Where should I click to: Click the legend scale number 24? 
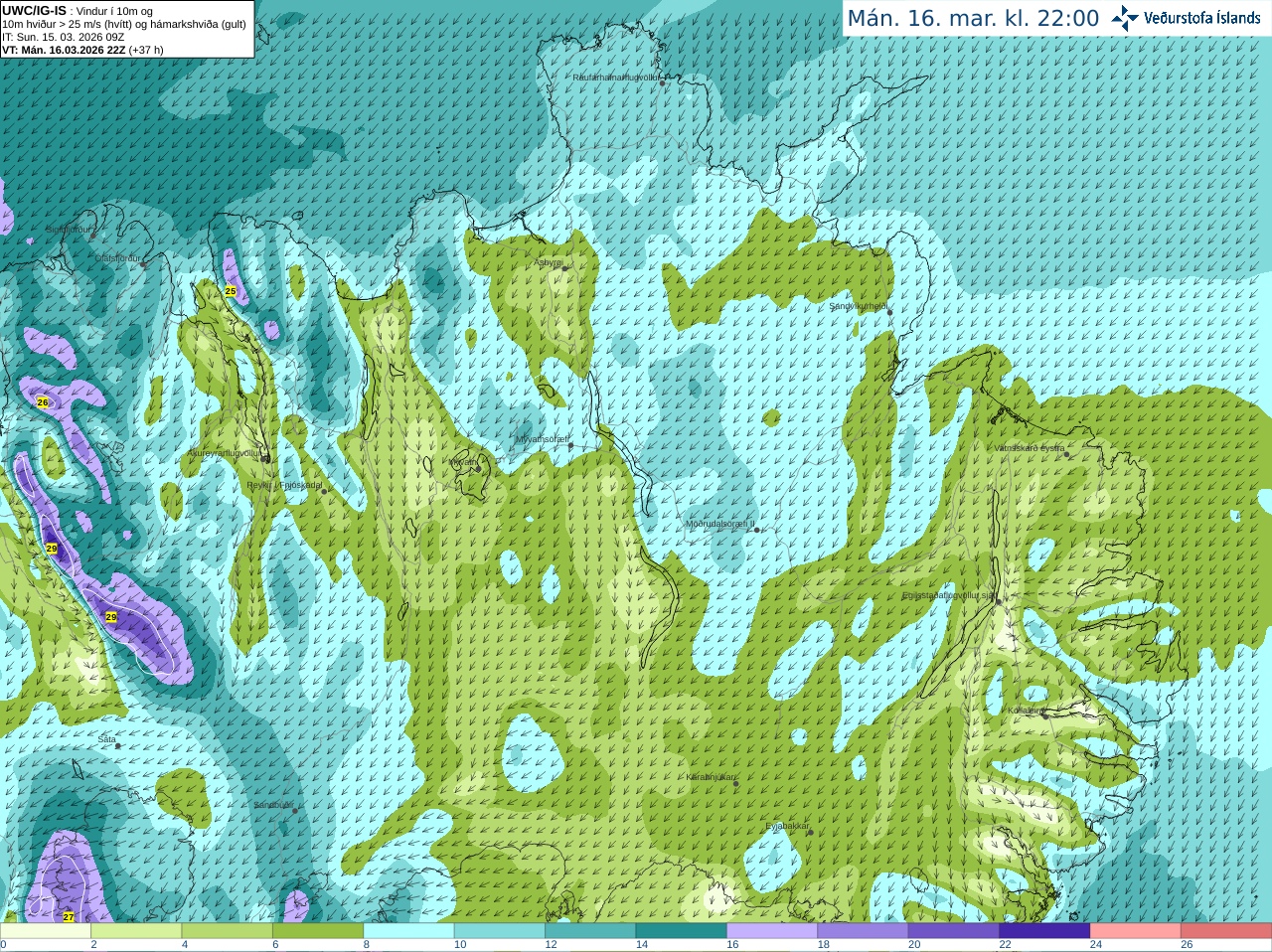pyautogui.click(x=1096, y=945)
